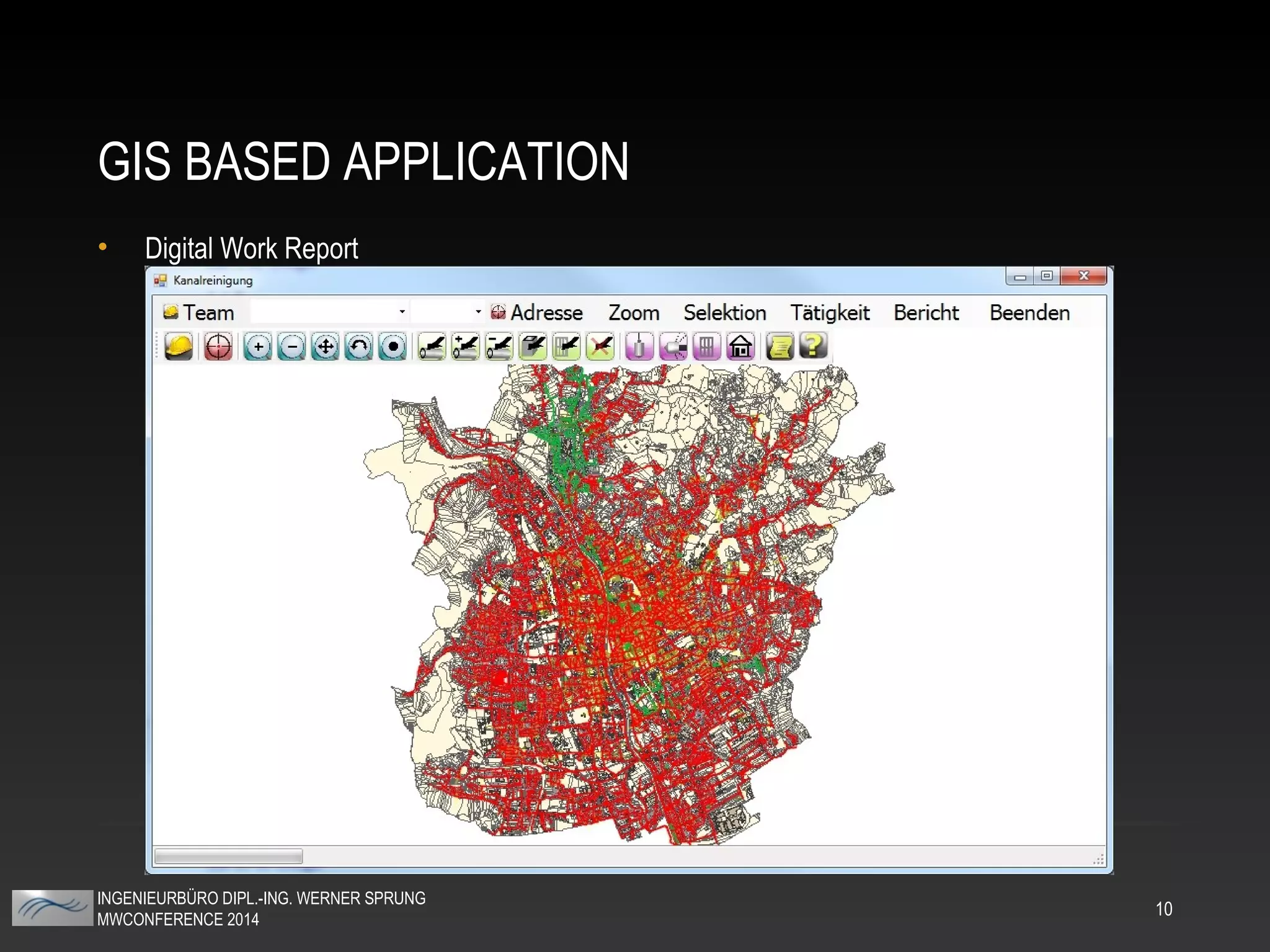Viewport: 1270px width, 952px height.
Task: Click the yellow hard hat team icon
Action: tap(179, 346)
